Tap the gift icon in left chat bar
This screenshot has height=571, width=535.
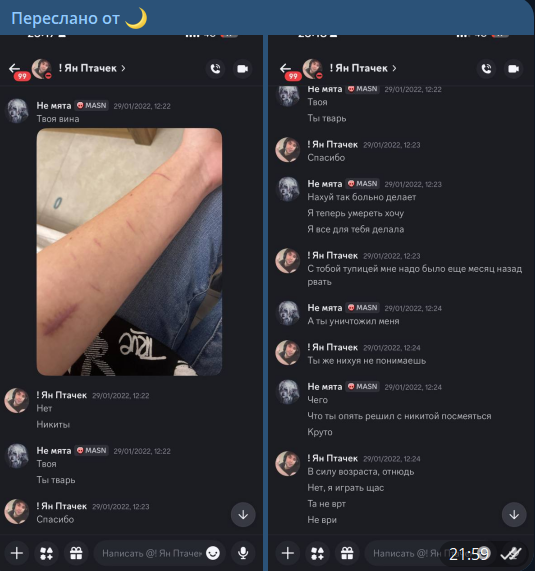pos(76,553)
